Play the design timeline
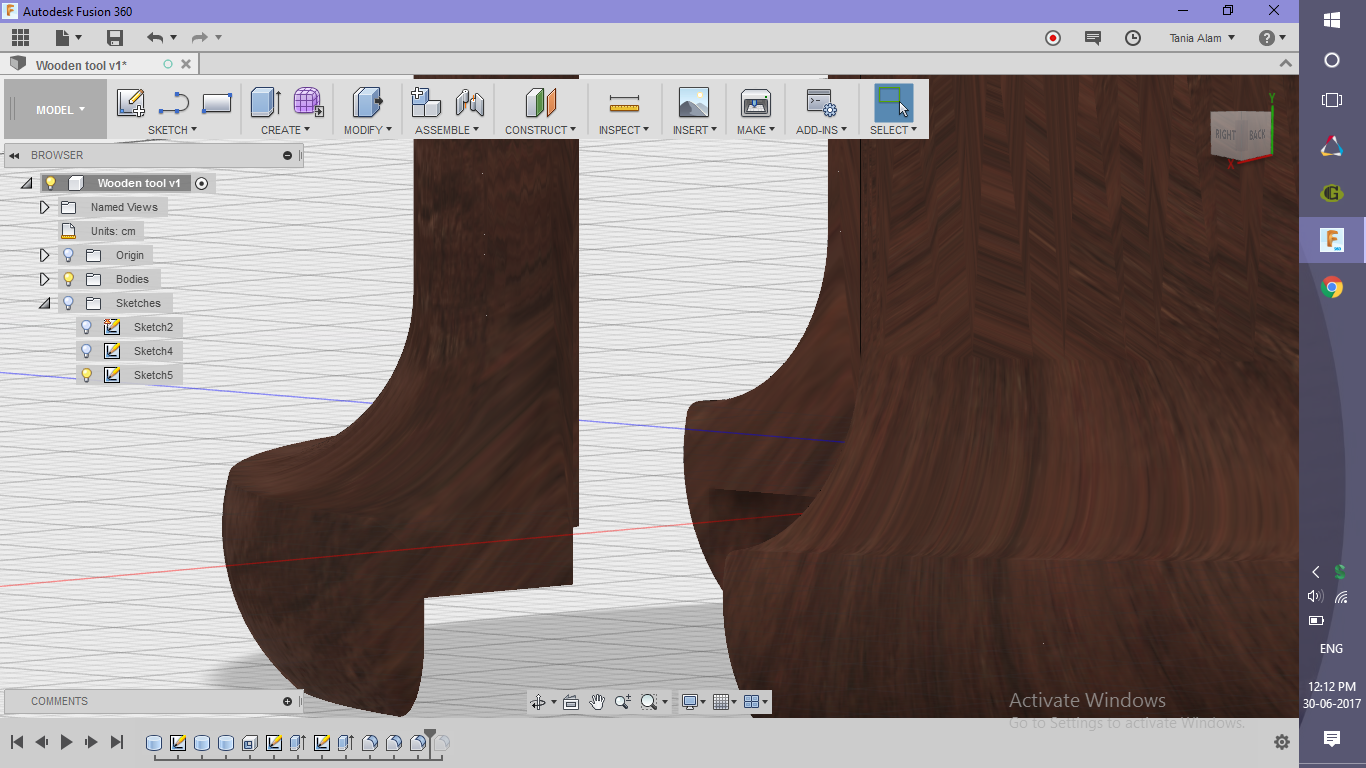The height and width of the screenshot is (768, 1366). click(66, 742)
